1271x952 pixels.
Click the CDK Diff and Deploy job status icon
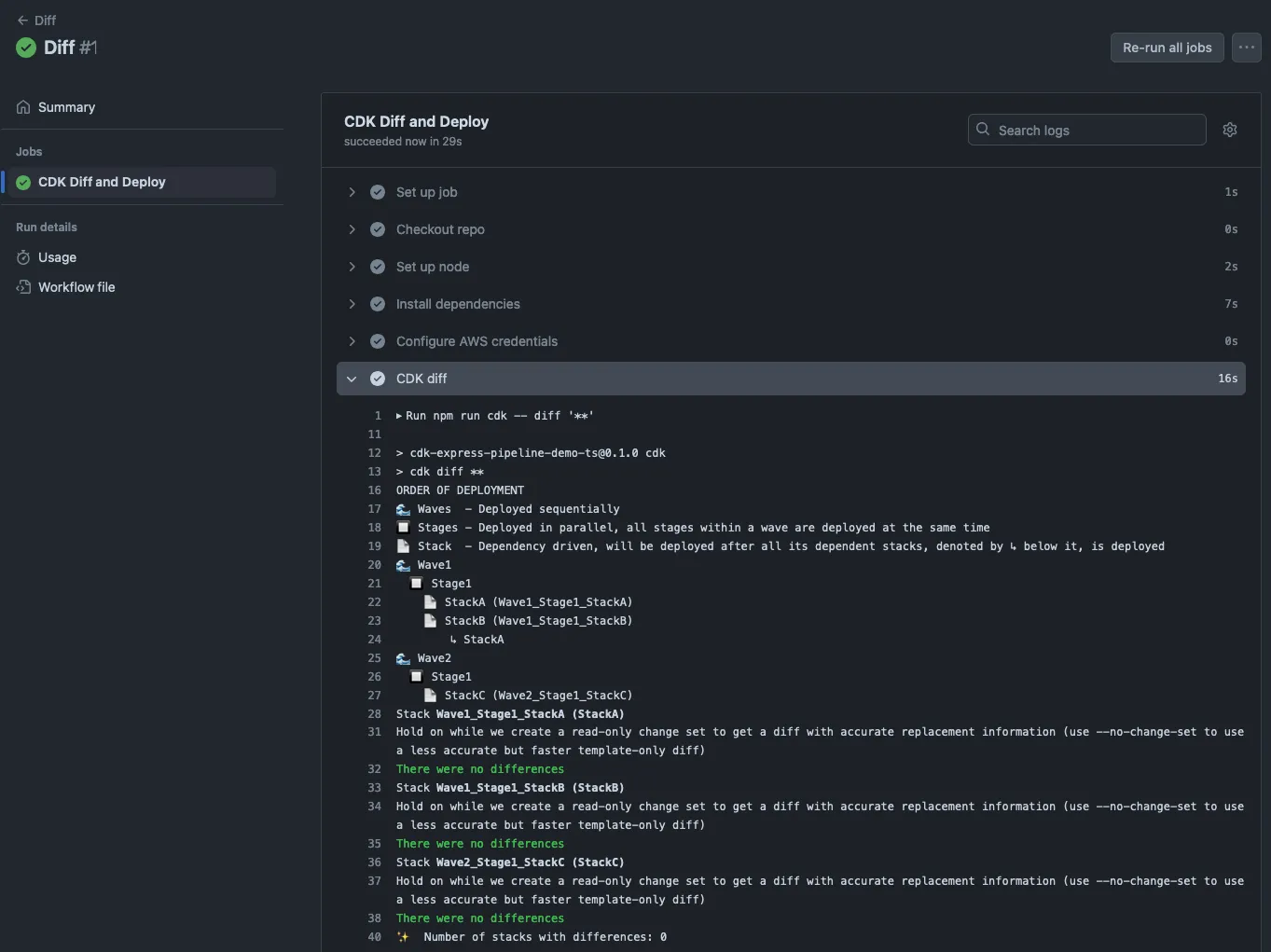[x=23, y=183]
